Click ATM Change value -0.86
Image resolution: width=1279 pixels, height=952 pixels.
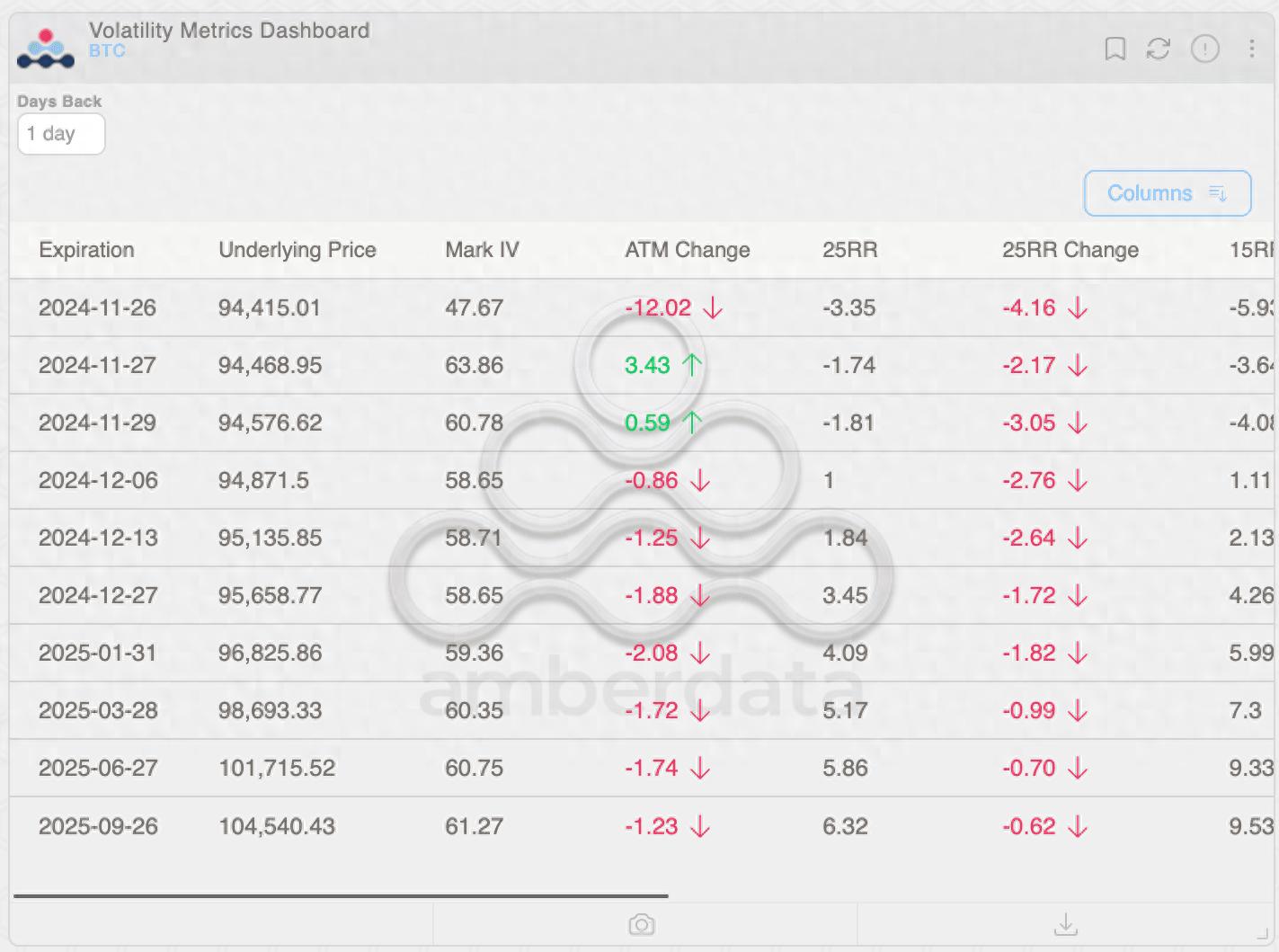click(x=652, y=480)
